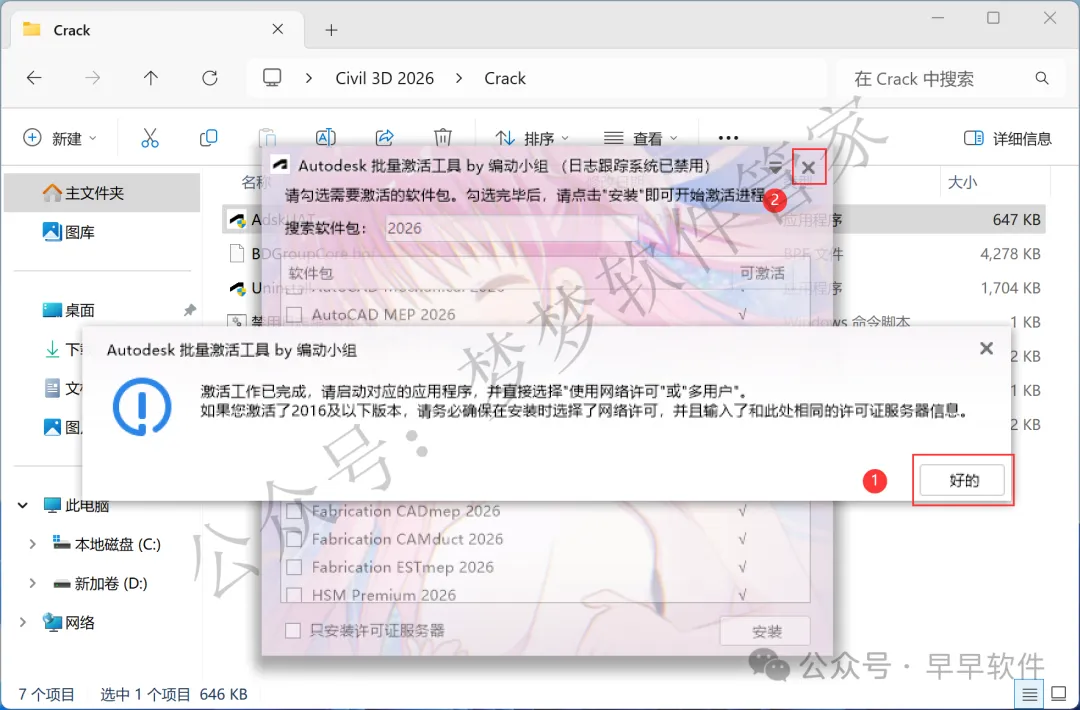
Task: Open the 新建 dropdown
Action: pos(60,138)
